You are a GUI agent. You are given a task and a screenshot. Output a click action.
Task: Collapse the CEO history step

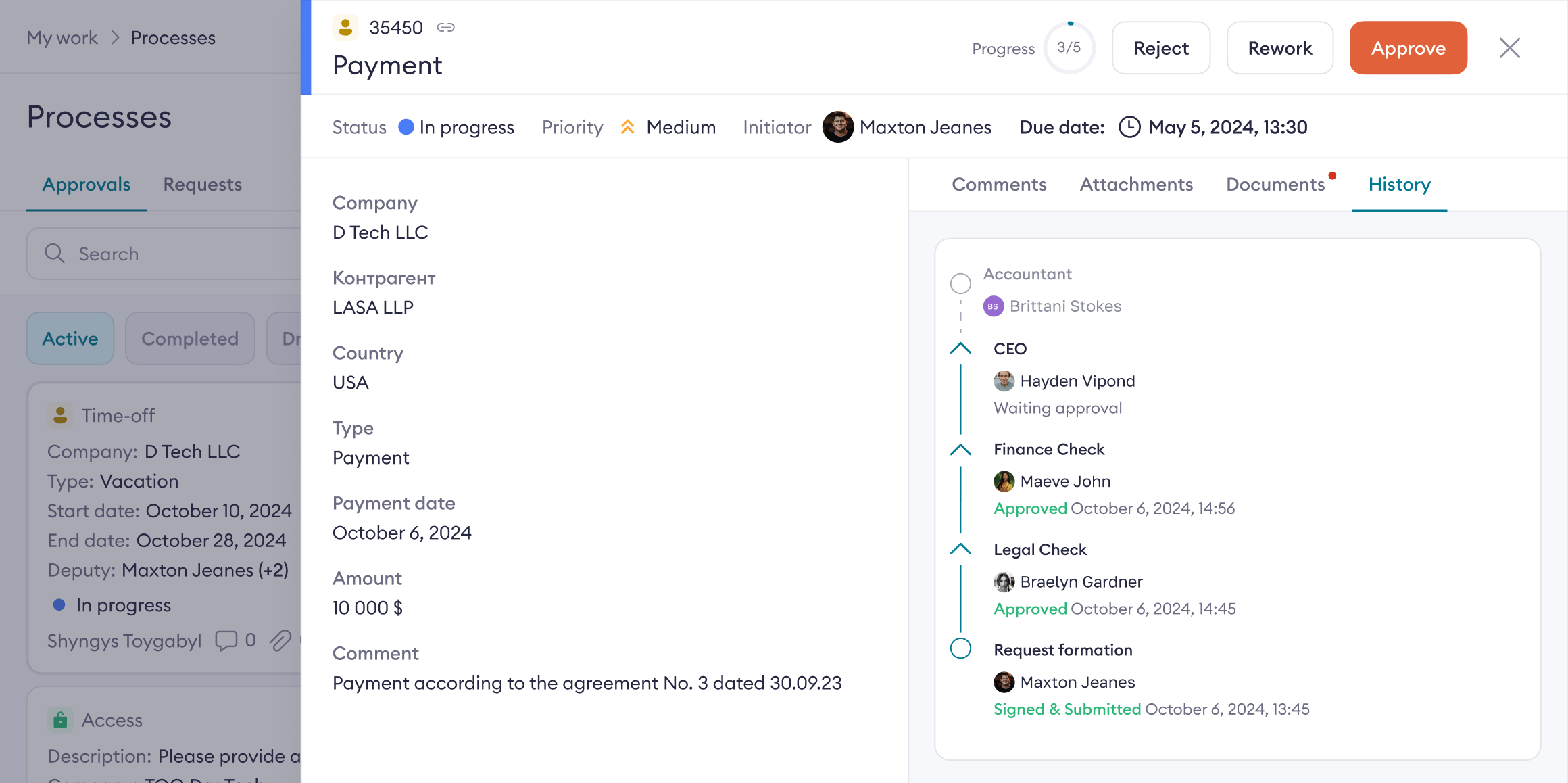click(960, 349)
